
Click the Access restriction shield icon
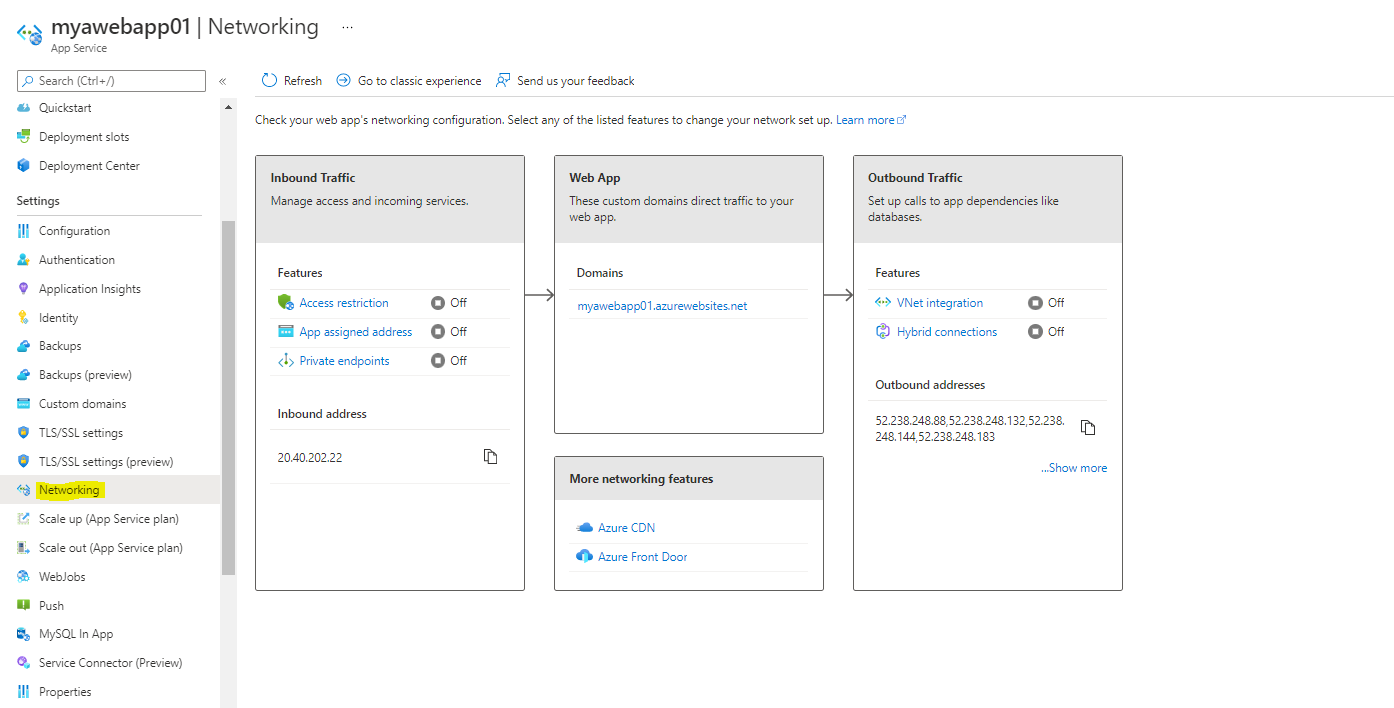(286, 303)
